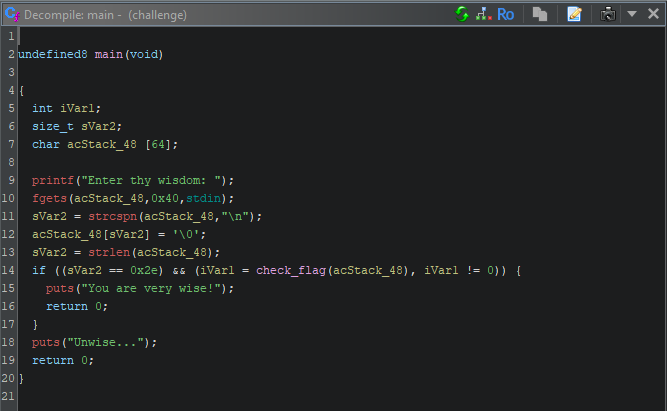
Task: Click the printf call on line 9
Action: coord(52,180)
